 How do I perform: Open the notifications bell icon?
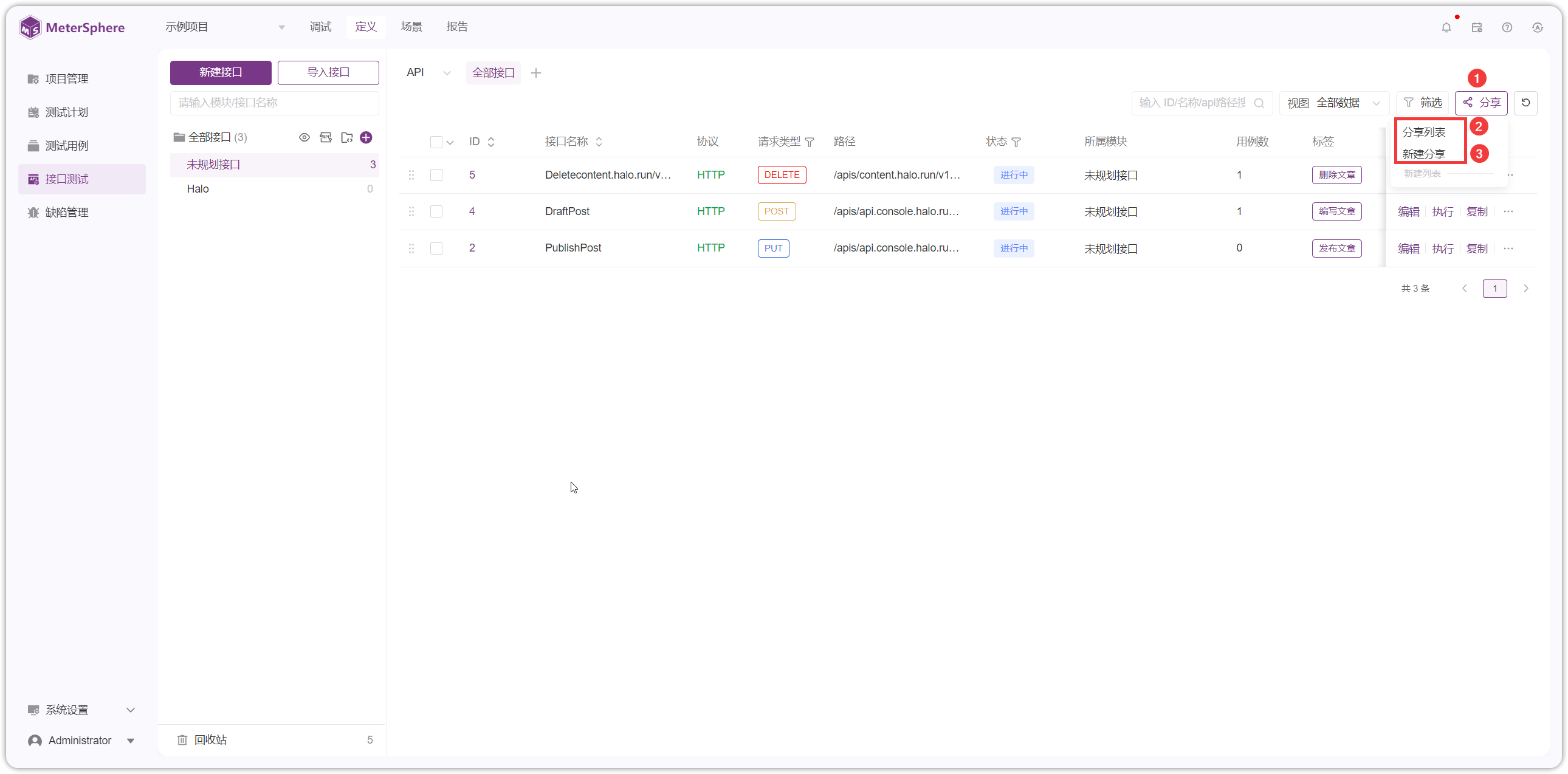click(x=1446, y=27)
